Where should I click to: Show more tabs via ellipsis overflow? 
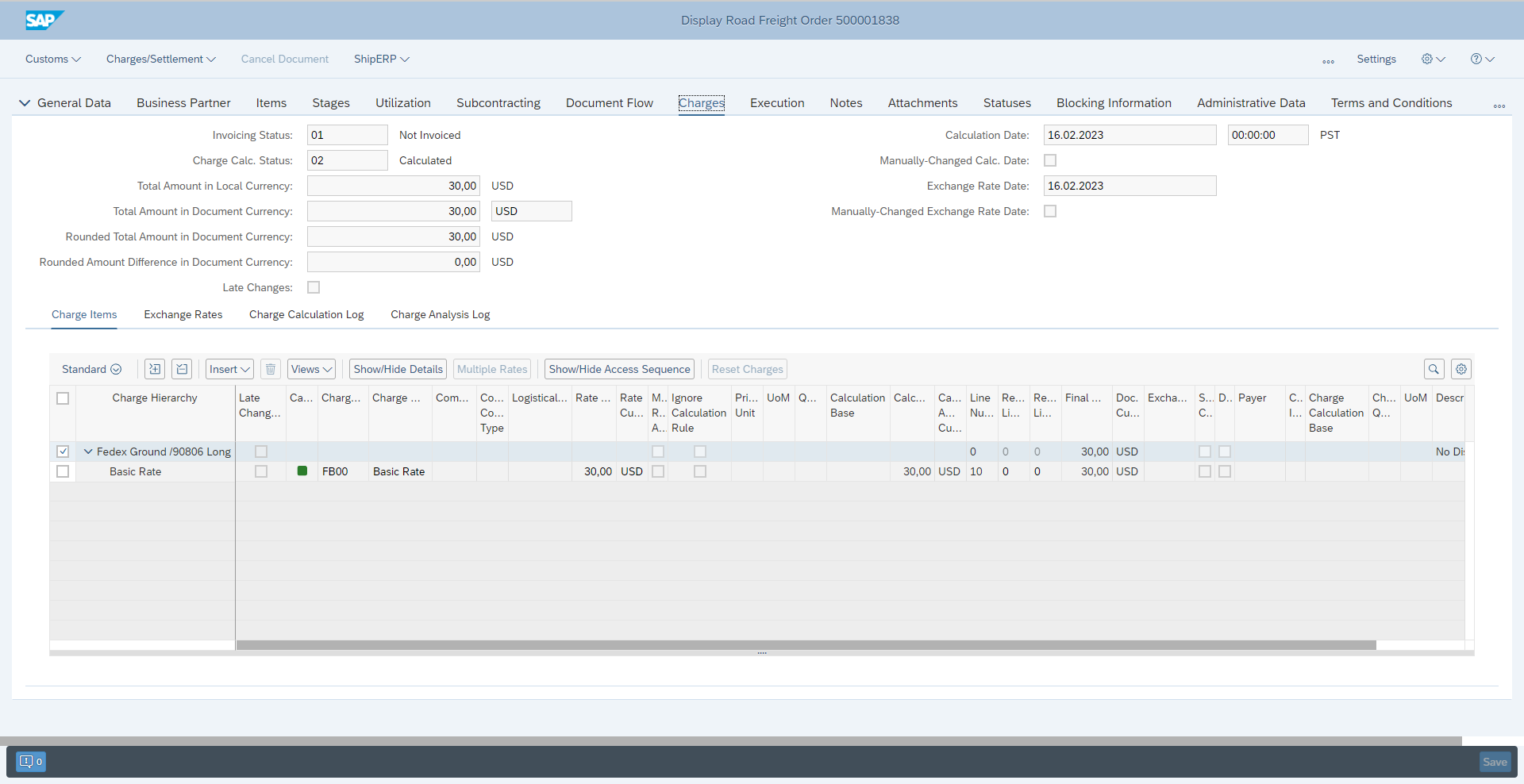tap(1499, 105)
